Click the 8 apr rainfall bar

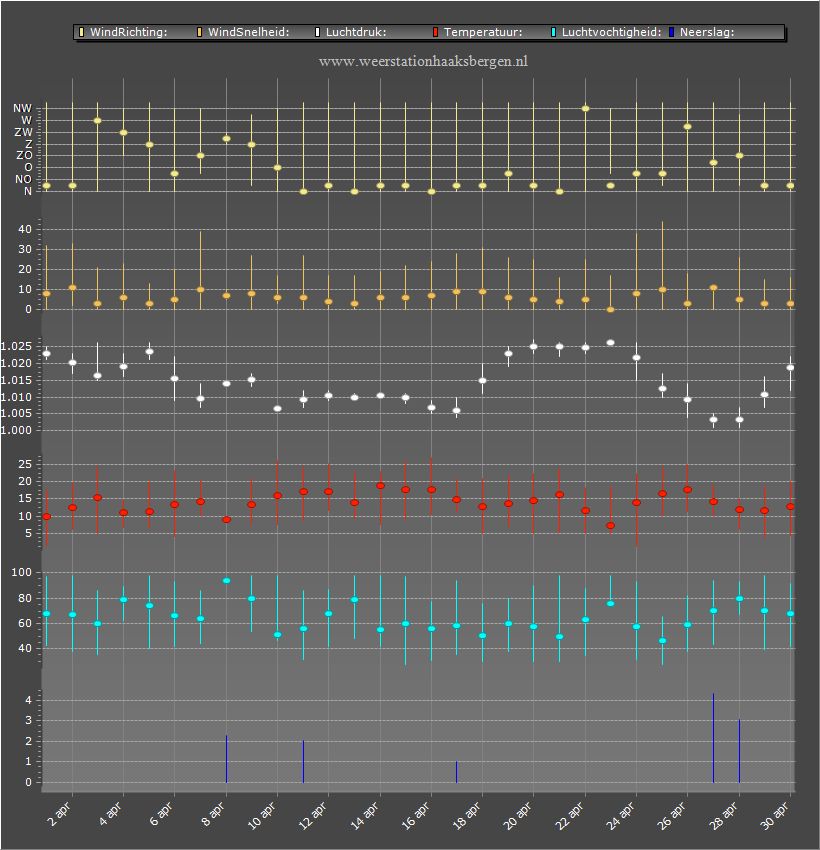pos(227,759)
